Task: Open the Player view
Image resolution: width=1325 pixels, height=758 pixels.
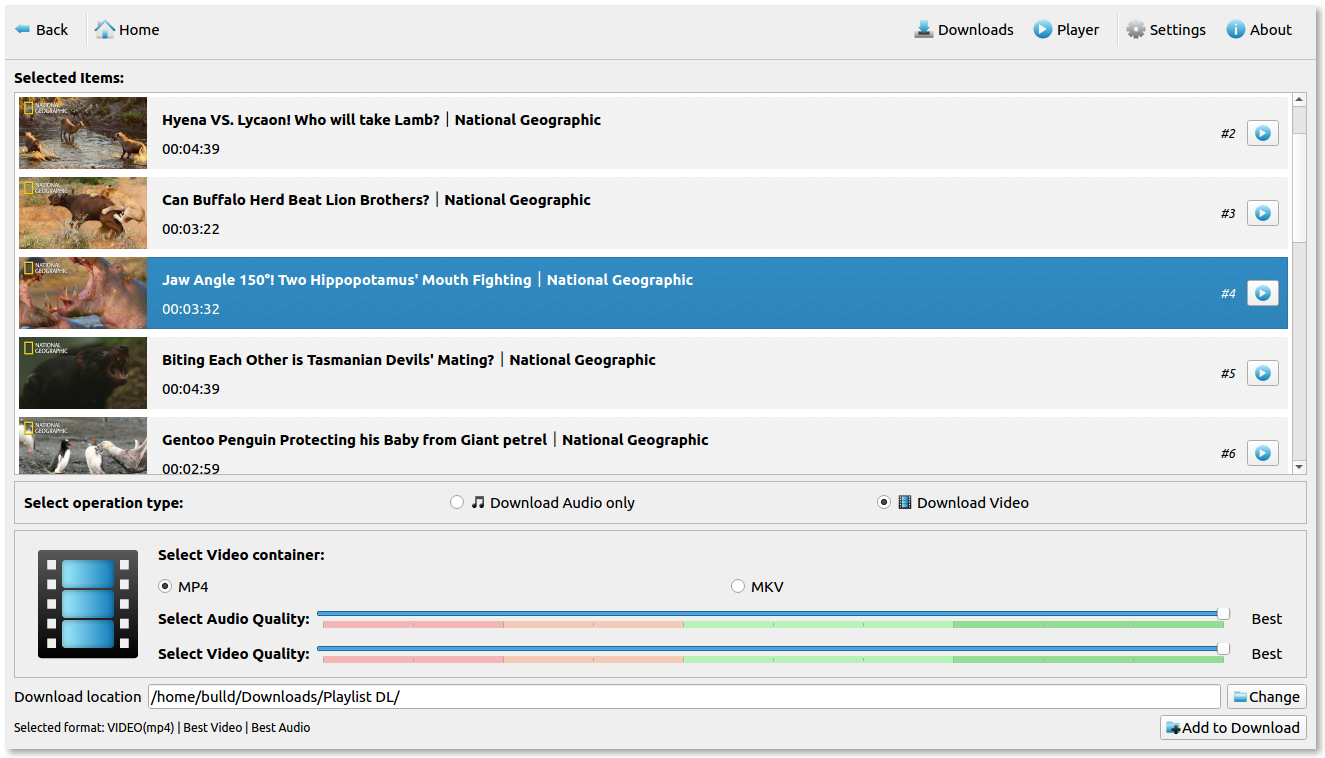Action: point(1066,30)
